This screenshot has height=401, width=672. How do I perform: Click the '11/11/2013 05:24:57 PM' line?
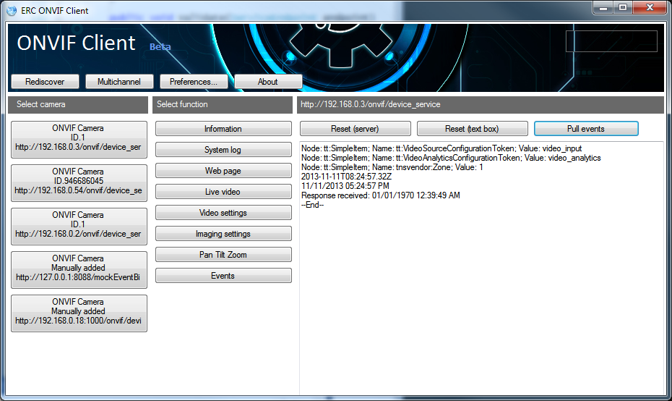click(345, 186)
